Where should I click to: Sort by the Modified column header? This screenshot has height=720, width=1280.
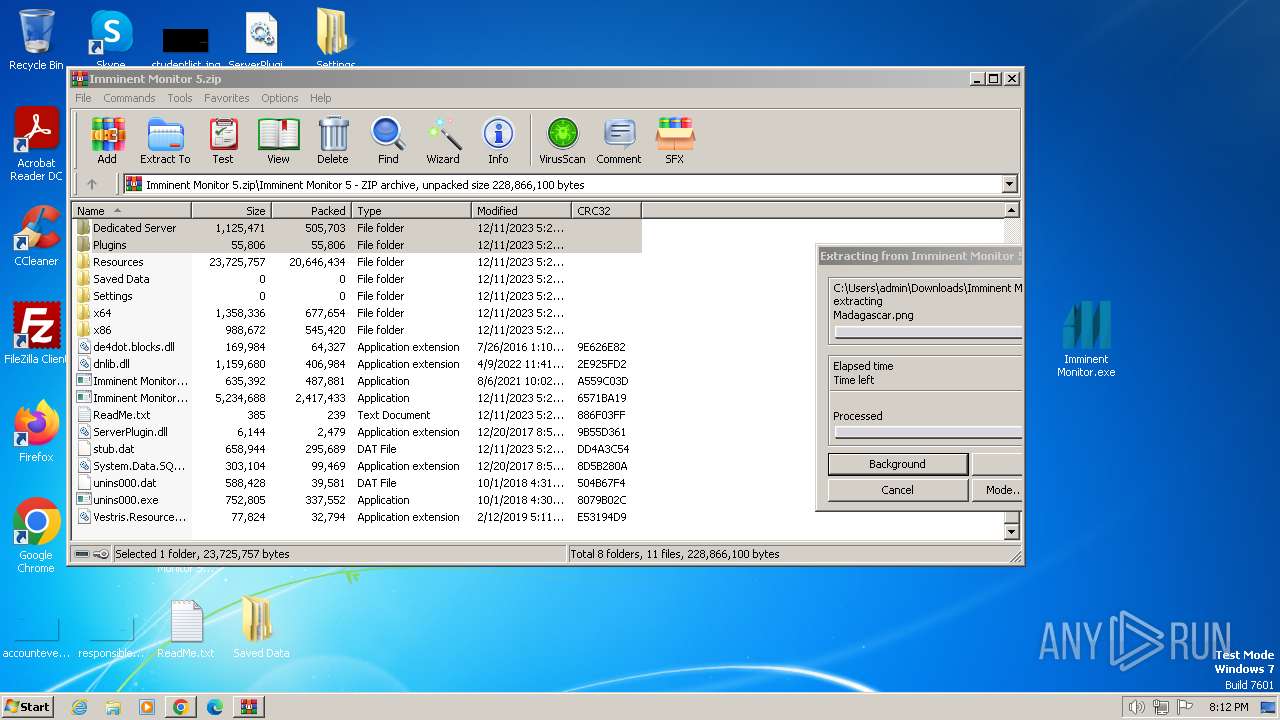pos(521,211)
